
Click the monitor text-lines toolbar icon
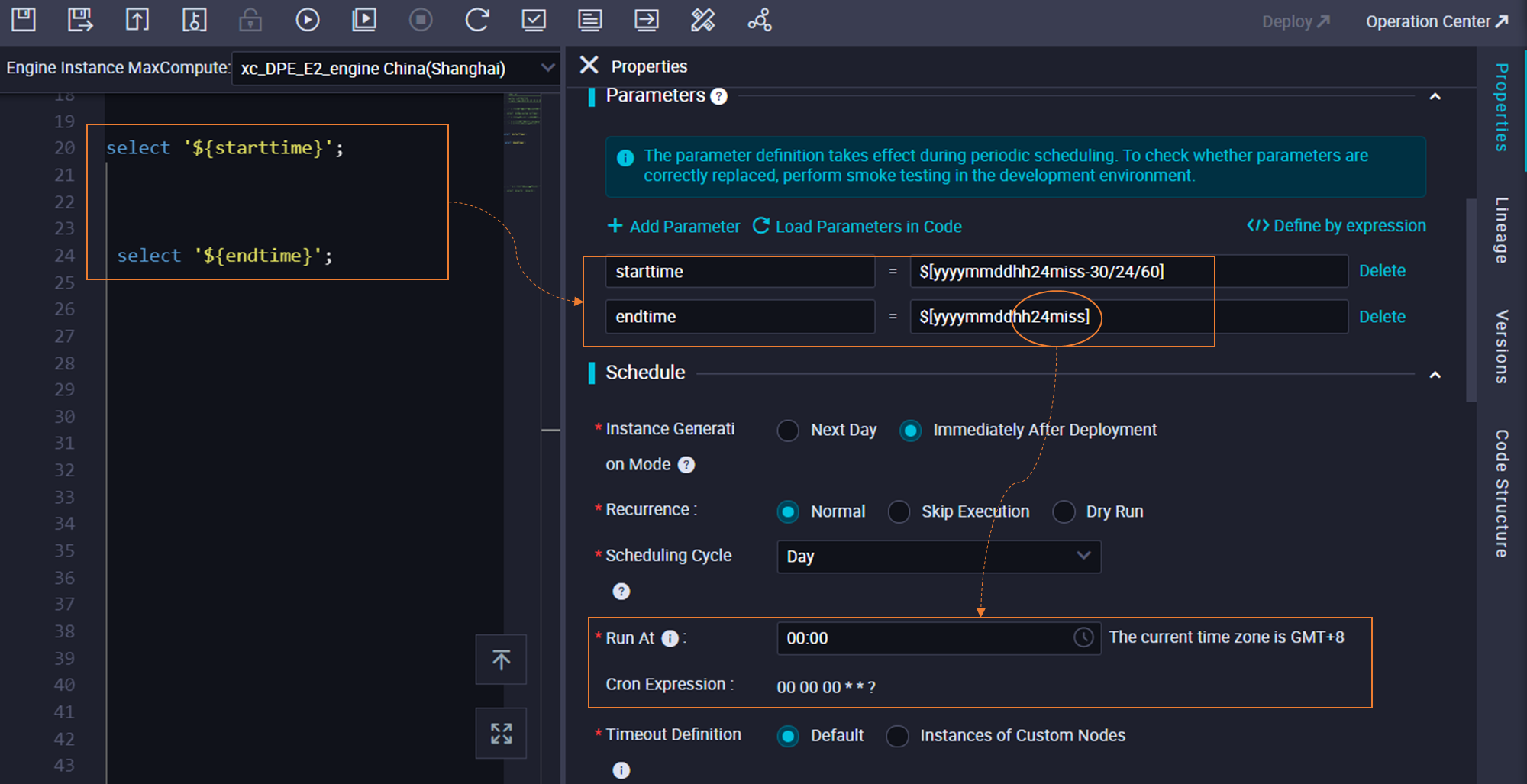pyautogui.click(x=590, y=20)
